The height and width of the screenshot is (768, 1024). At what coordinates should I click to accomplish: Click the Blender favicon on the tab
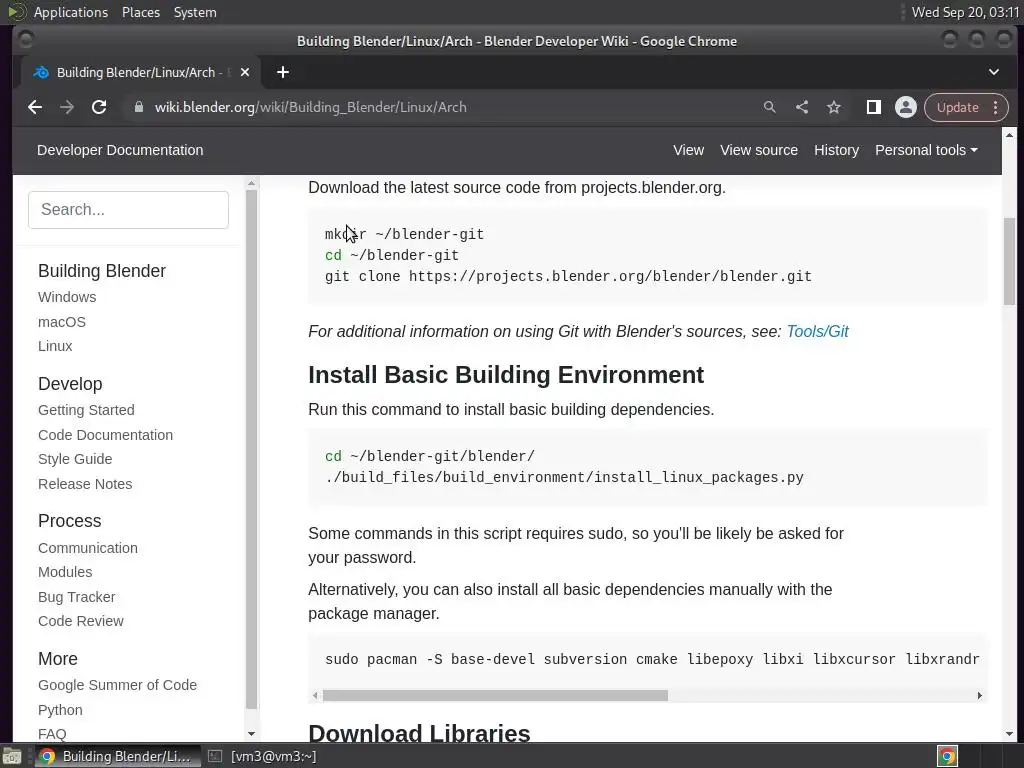[x=41, y=72]
